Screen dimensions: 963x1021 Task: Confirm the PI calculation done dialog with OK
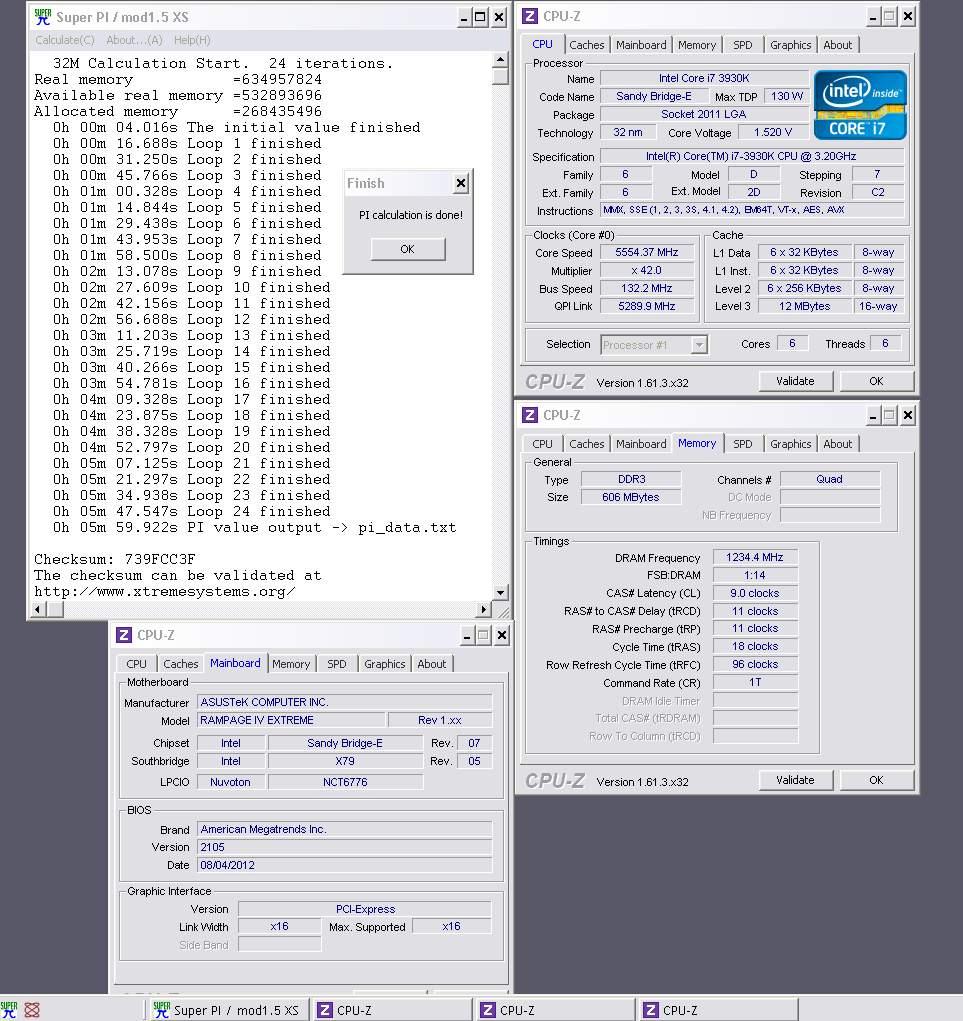[408, 249]
